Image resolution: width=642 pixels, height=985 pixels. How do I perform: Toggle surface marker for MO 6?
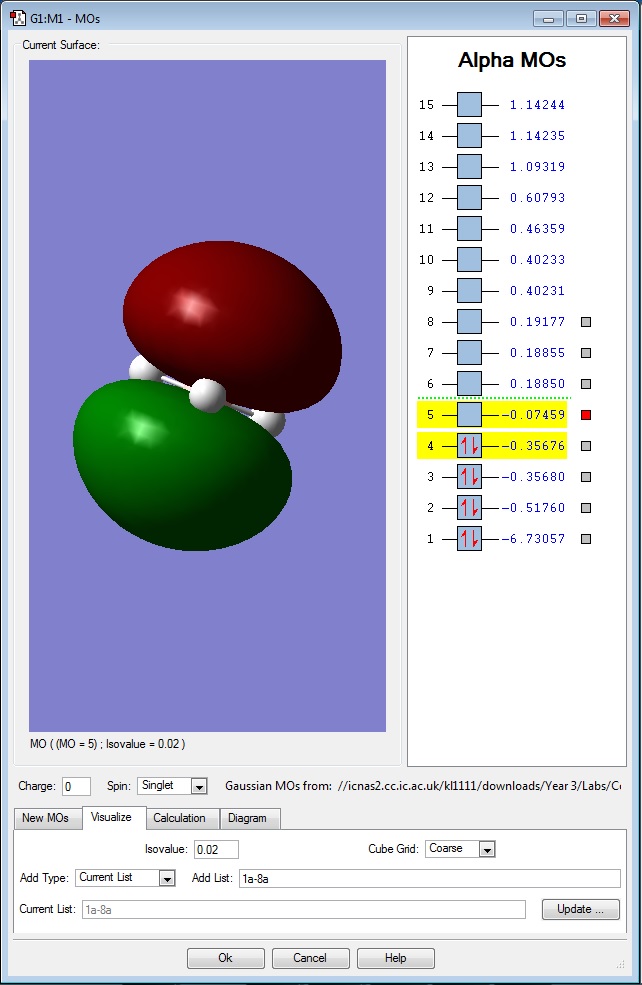[586, 383]
